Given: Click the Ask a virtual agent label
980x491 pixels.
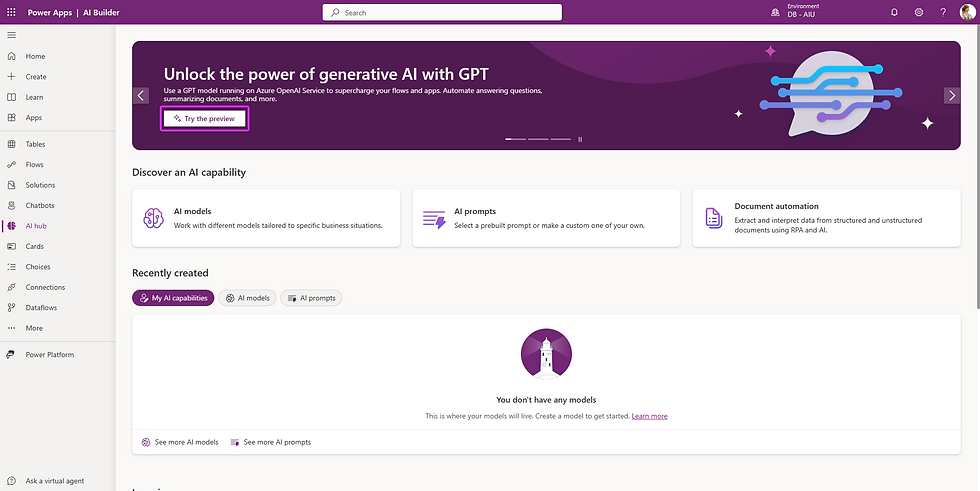Looking at the screenshot, I should pos(55,481).
